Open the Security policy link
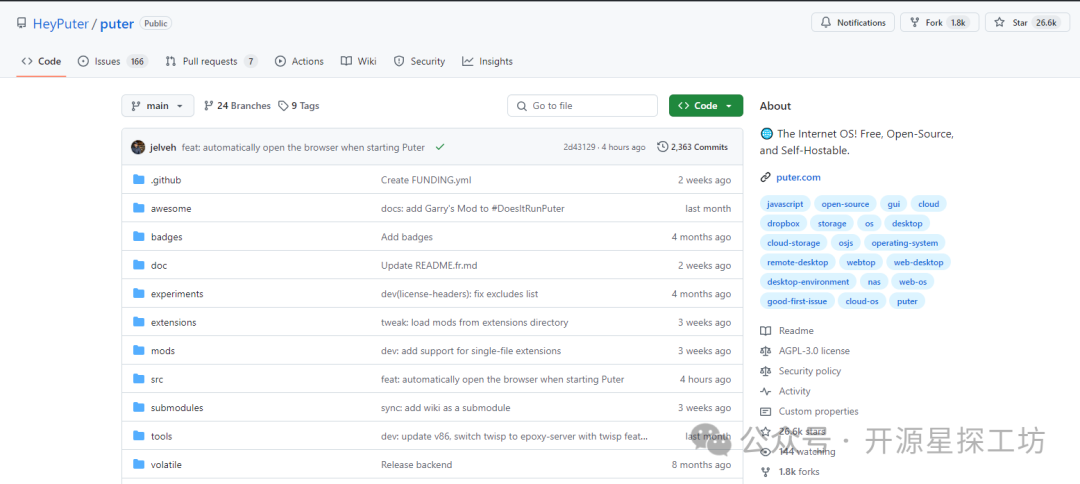The height and width of the screenshot is (484, 1080). [x=809, y=370]
